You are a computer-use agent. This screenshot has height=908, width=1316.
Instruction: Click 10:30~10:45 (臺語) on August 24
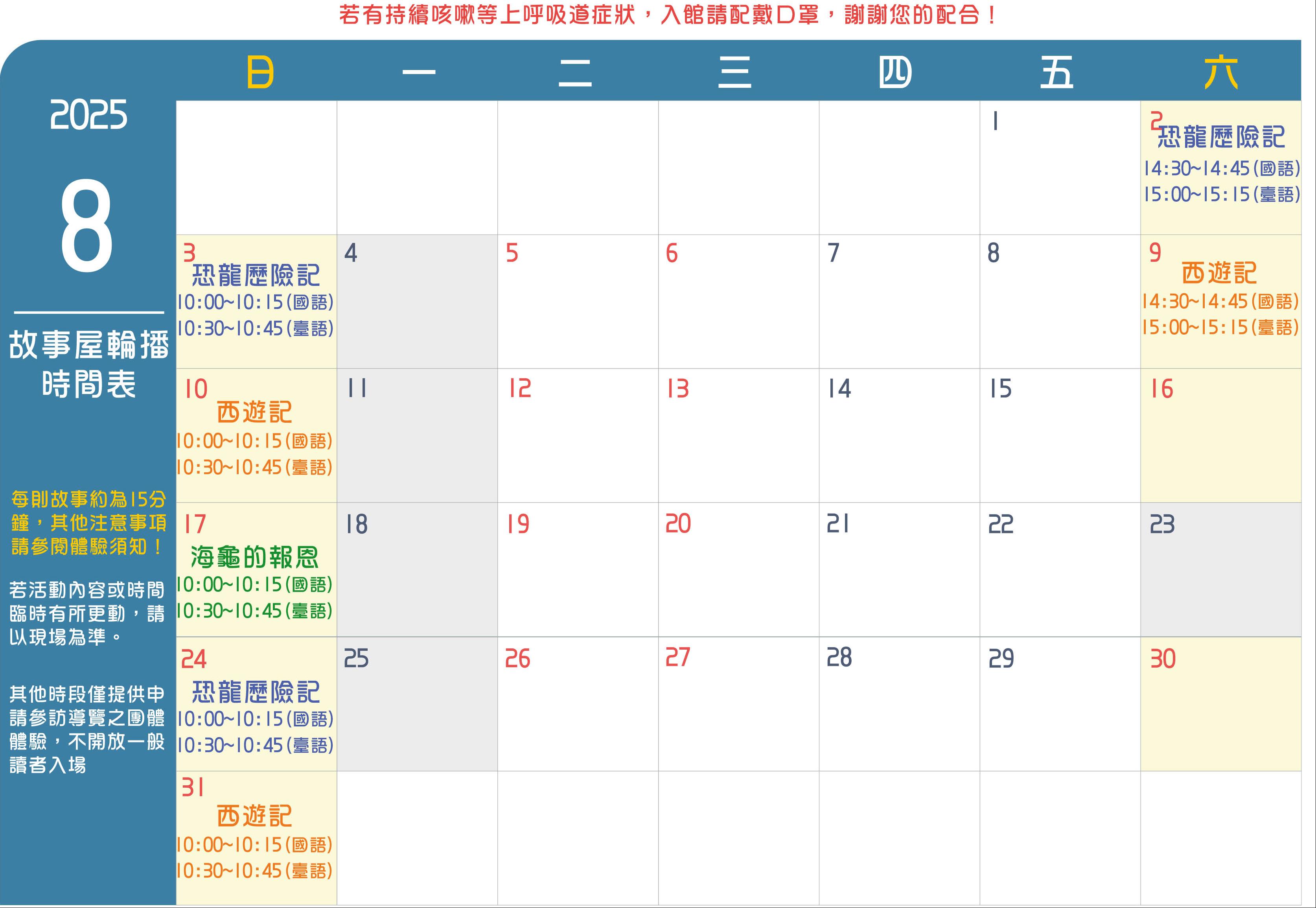click(x=255, y=745)
